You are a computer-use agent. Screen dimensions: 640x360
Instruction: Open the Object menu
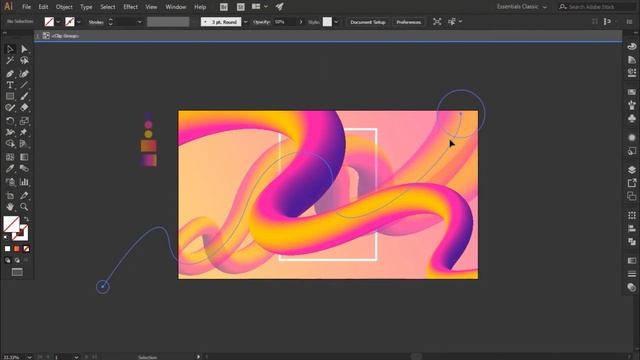[64, 7]
